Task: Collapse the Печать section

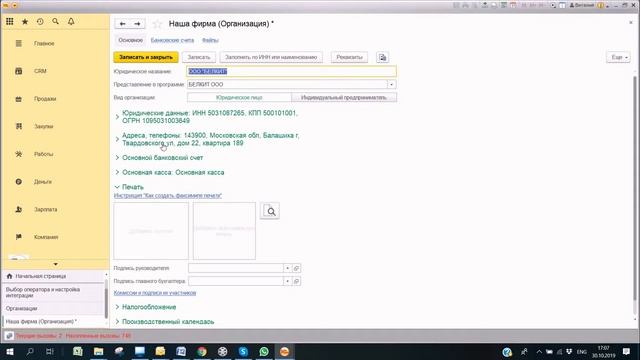Action: [133, 187]
